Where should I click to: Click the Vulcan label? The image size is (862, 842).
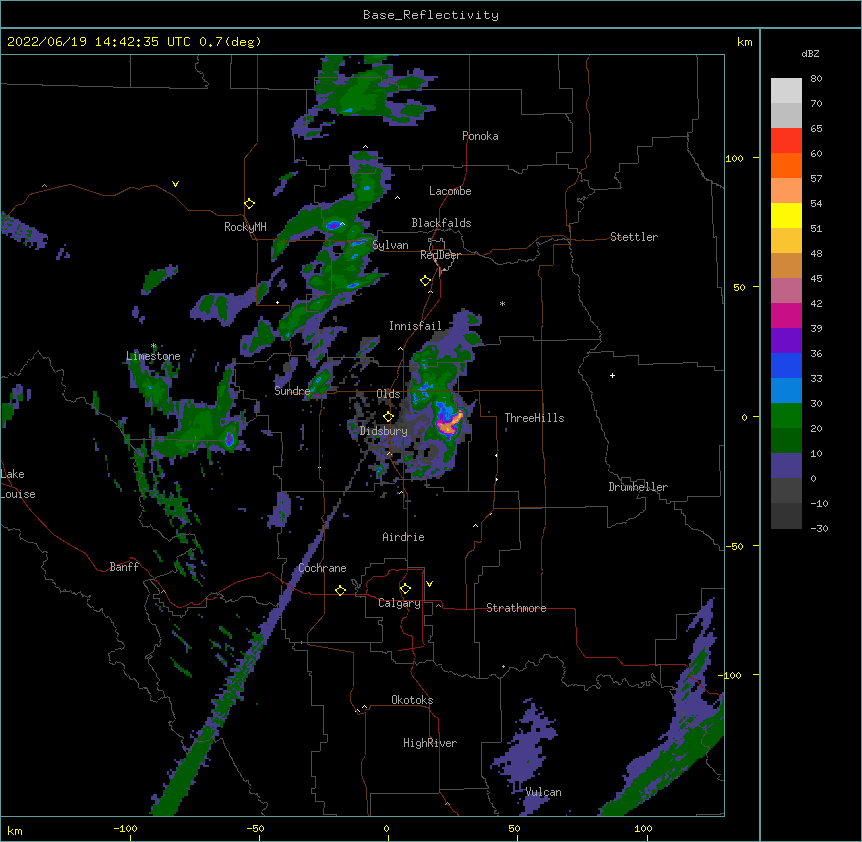[x=543, y=792]
